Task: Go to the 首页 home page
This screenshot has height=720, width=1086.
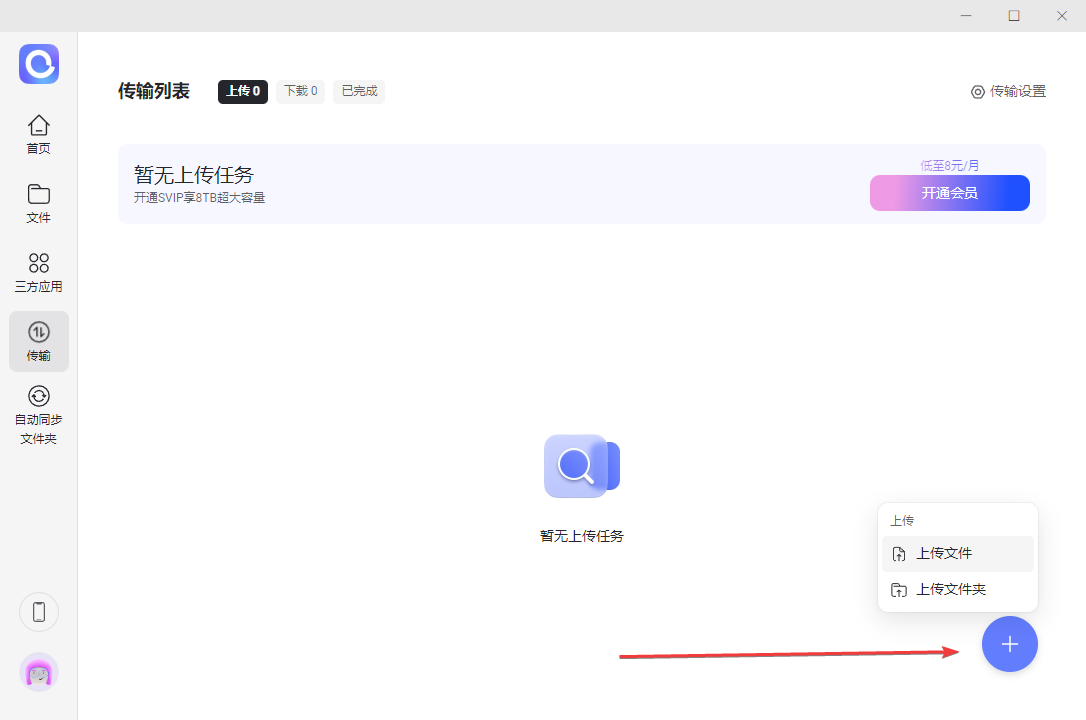Action: pyautogui.click(x=38, y=134)
